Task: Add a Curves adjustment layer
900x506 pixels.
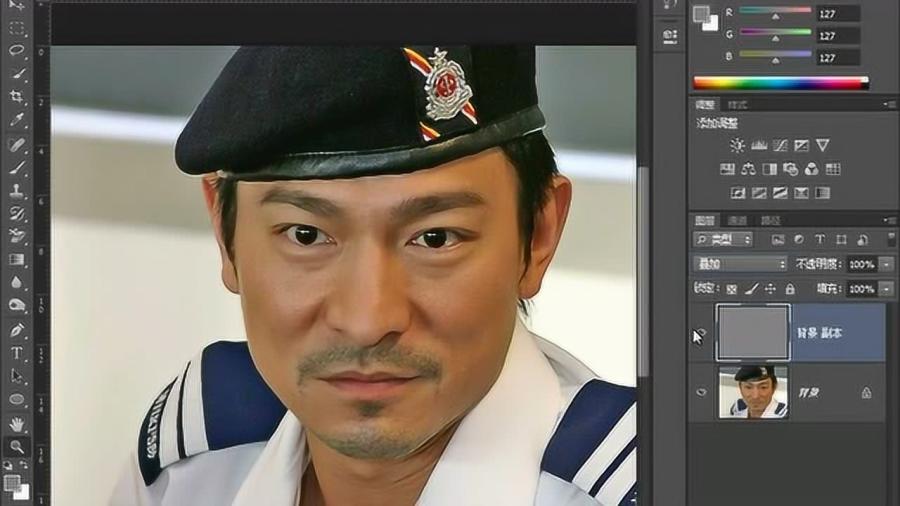Action: click(x=779, y=145)
